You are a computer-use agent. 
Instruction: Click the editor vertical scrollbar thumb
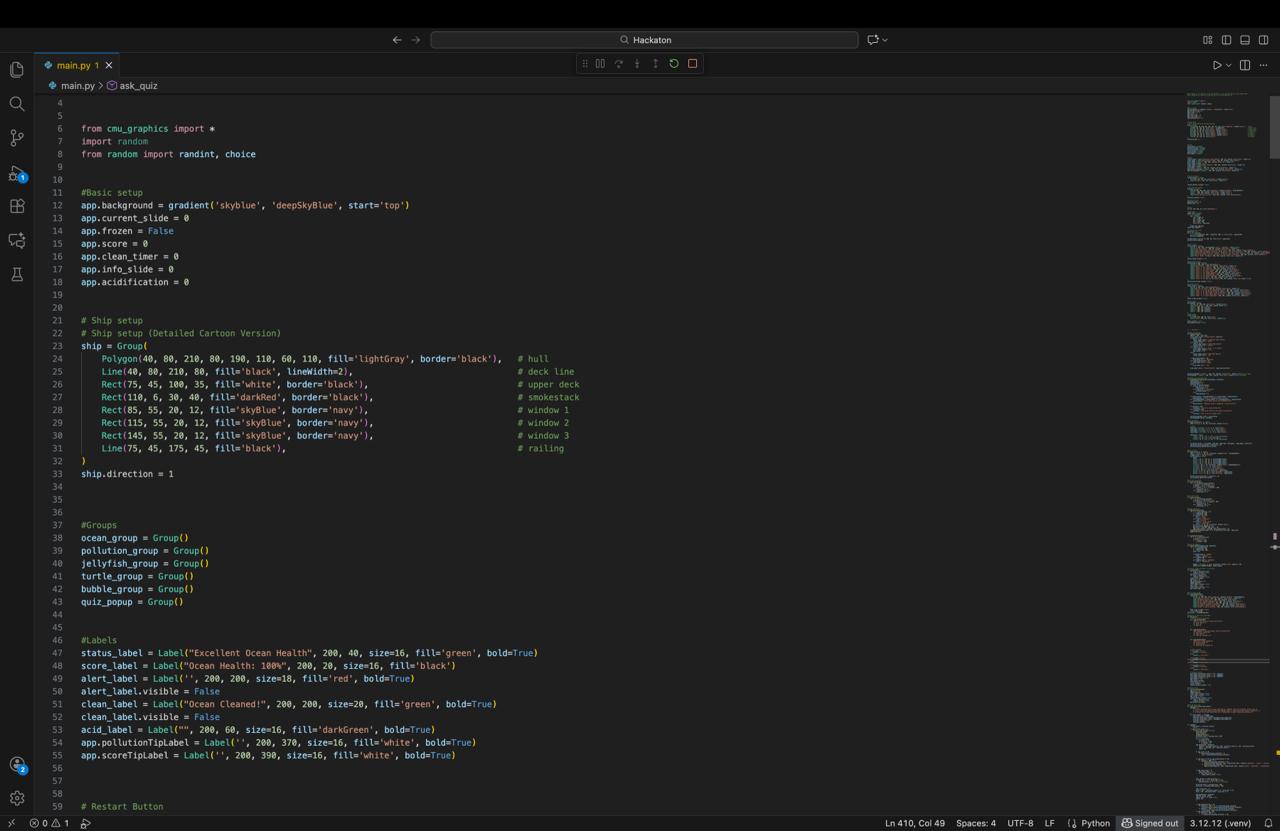click(1275, 126)
